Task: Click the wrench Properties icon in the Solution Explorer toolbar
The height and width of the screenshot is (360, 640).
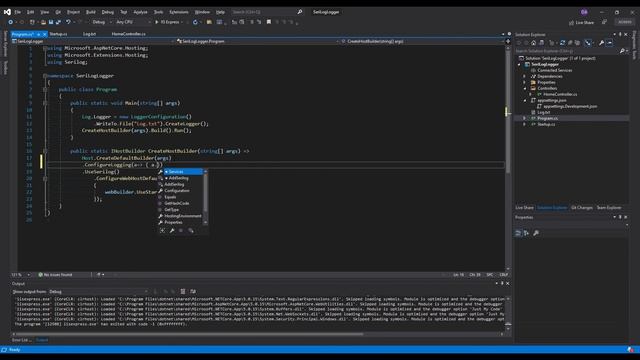Action: click(x=601, y=43)
